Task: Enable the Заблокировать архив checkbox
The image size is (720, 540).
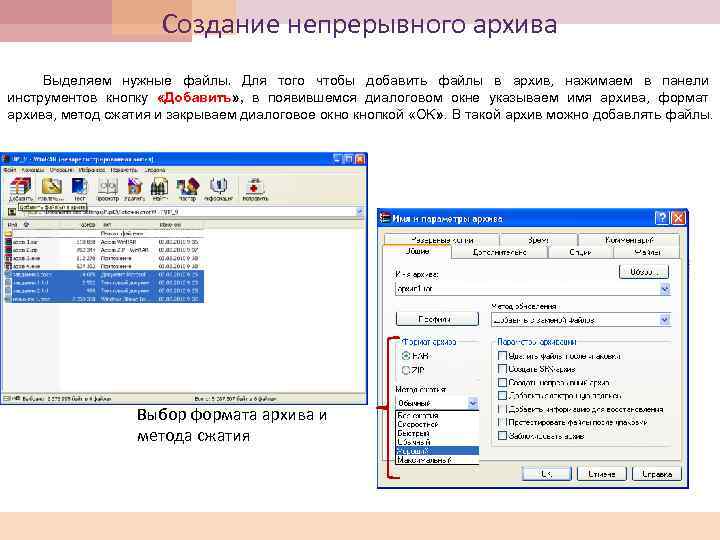Action: pos(502,435)
